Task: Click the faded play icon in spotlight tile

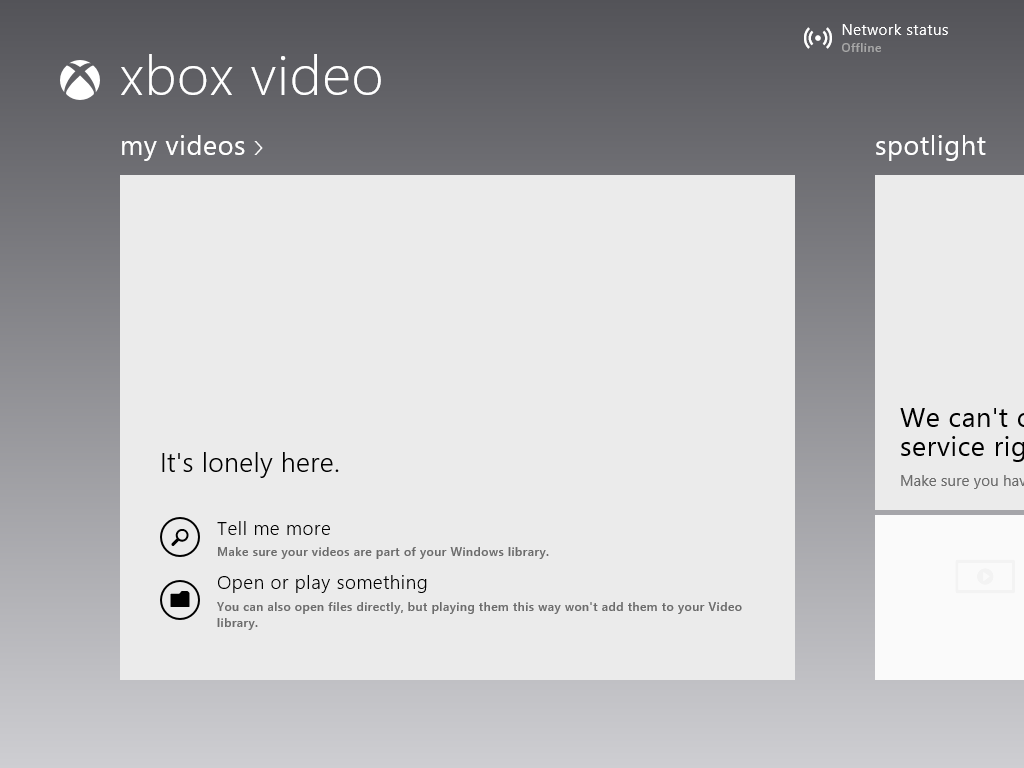Action: click(985, 577)
